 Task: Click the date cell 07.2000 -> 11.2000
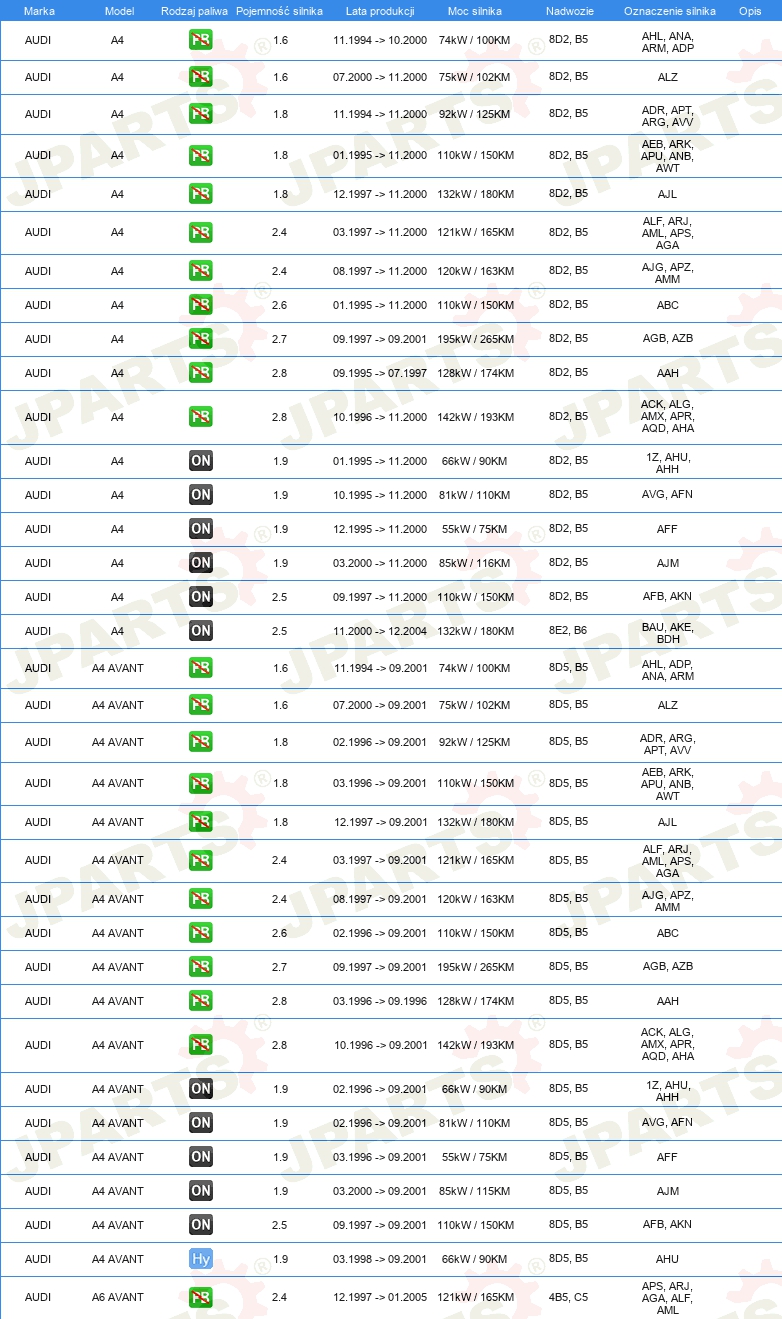tap(380, 77)
